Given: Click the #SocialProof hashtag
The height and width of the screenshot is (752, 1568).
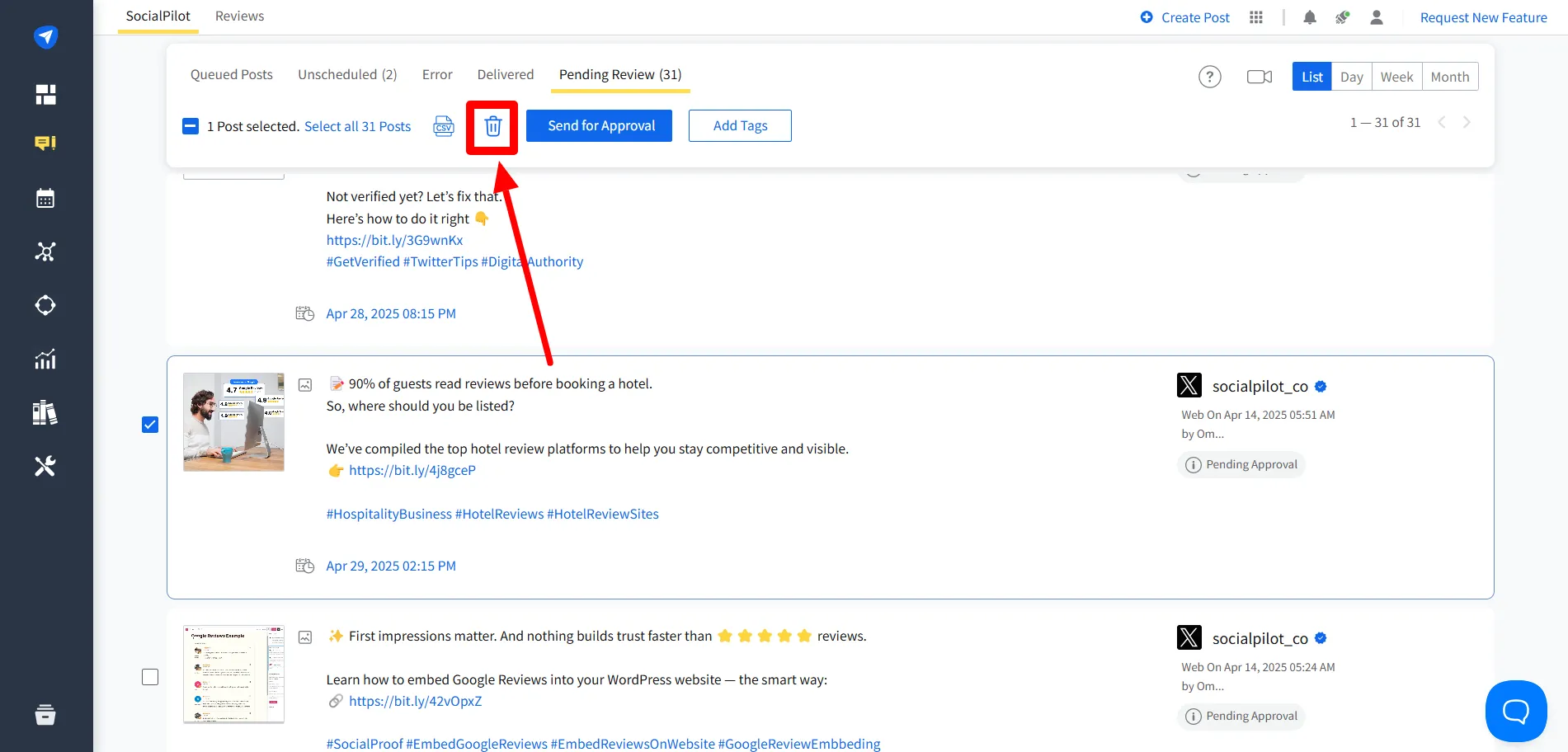Looking at the screenshot, I should coord(365,744).
